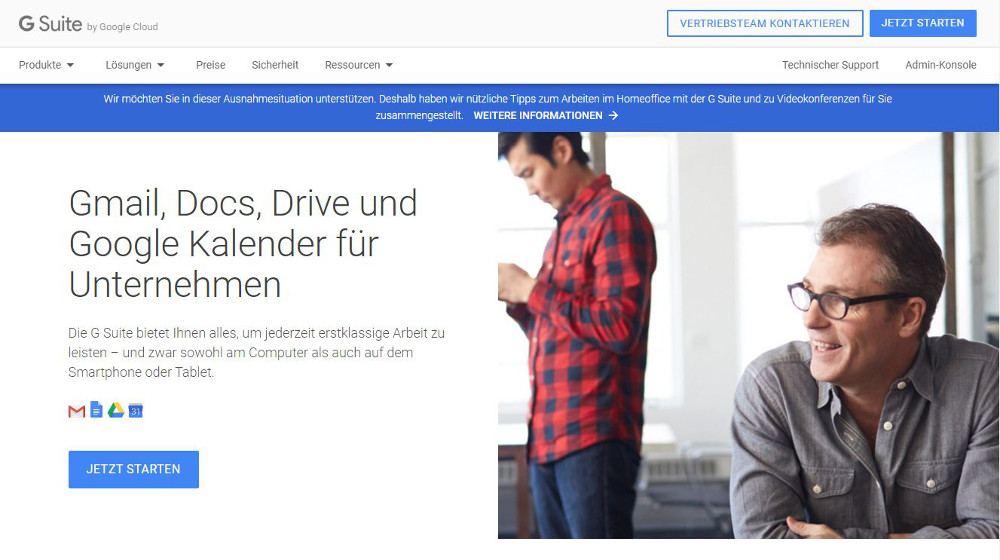Open the Ressourcen menu
This screenshot has width=1000, height=560.
click(359, 65)
